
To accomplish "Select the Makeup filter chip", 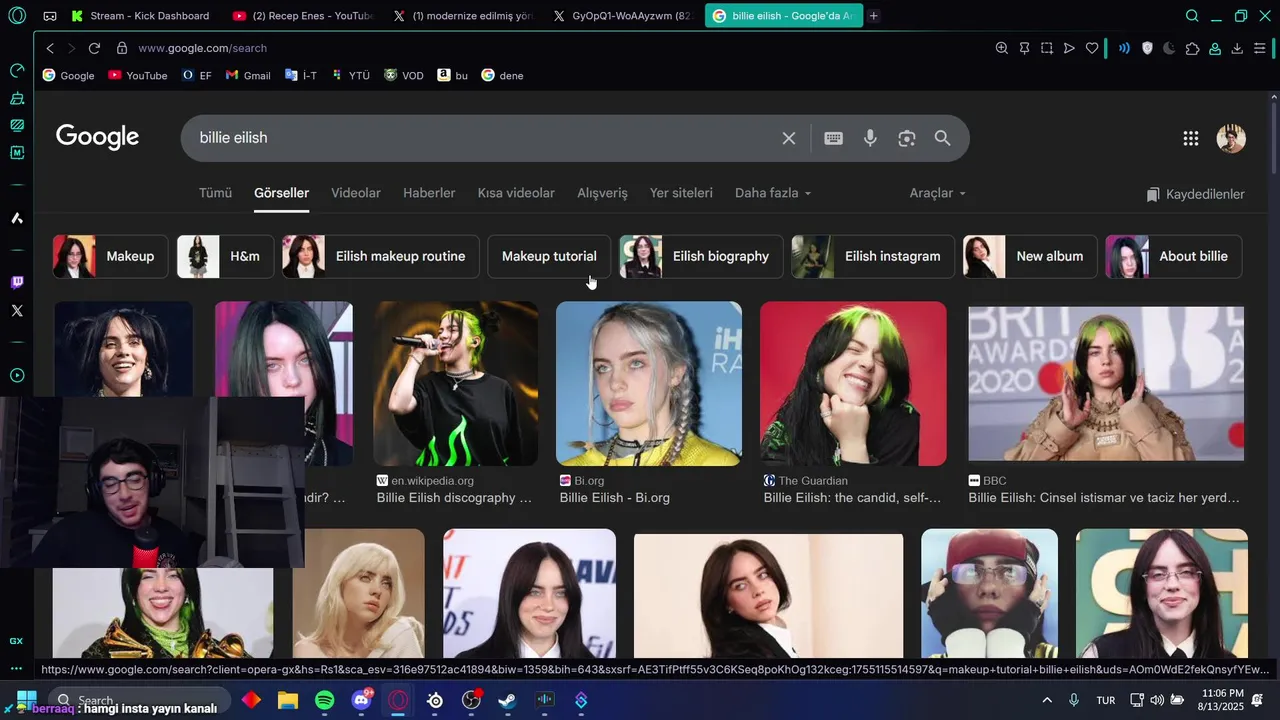I will 110,257.
